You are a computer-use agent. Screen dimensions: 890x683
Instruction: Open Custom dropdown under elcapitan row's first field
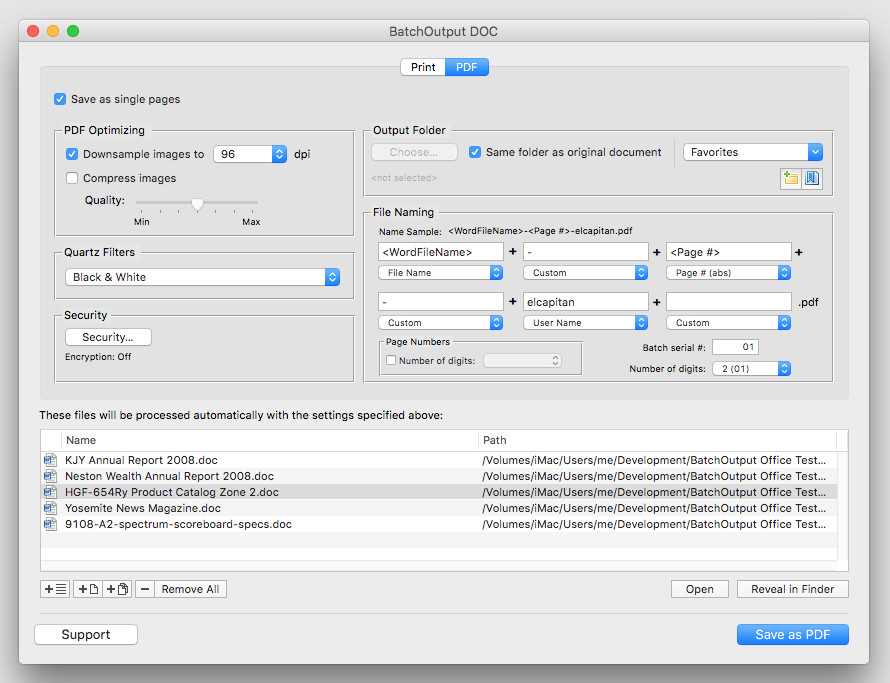click(x=440, y=323)
